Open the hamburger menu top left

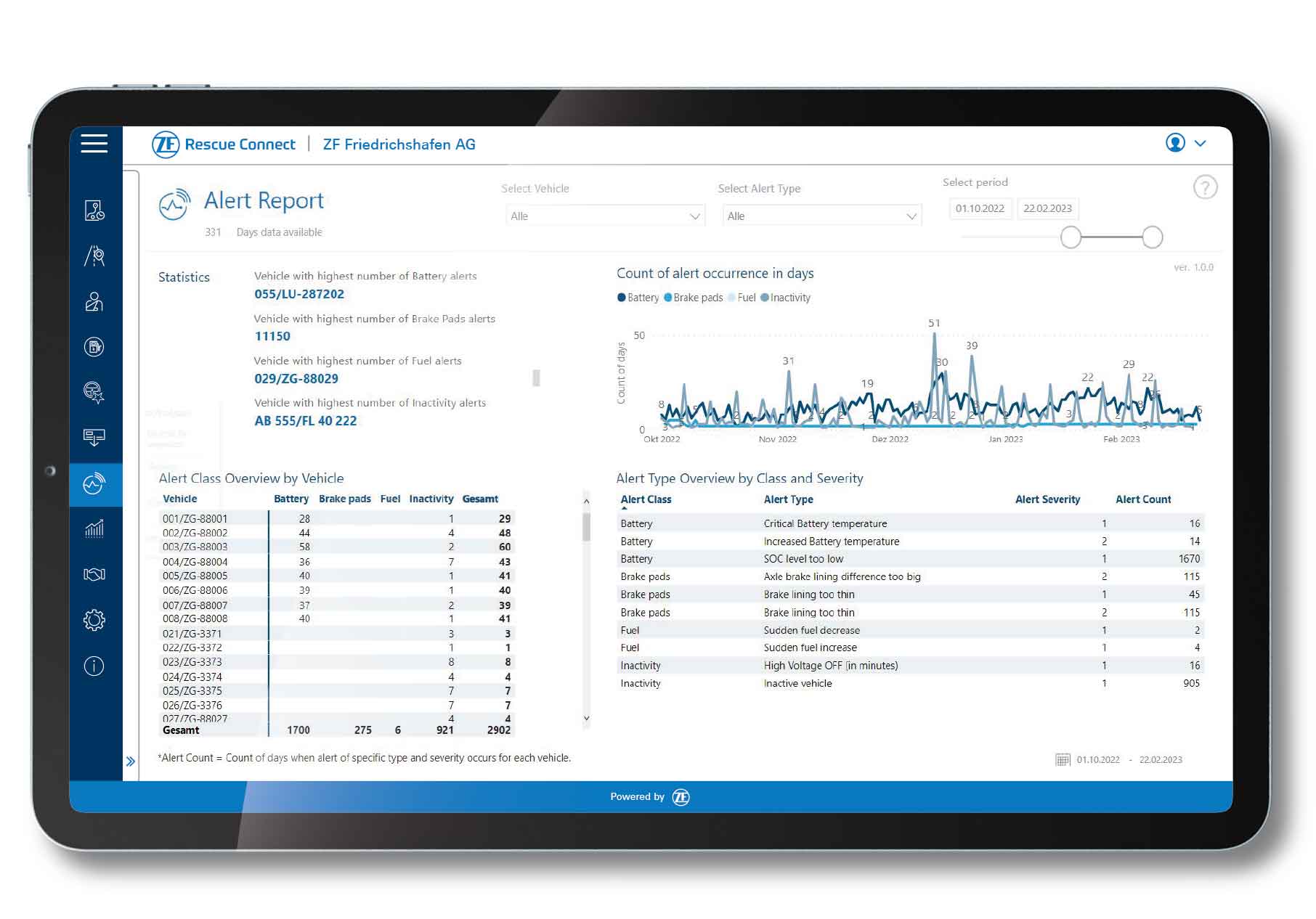click(x=94, y=144)
